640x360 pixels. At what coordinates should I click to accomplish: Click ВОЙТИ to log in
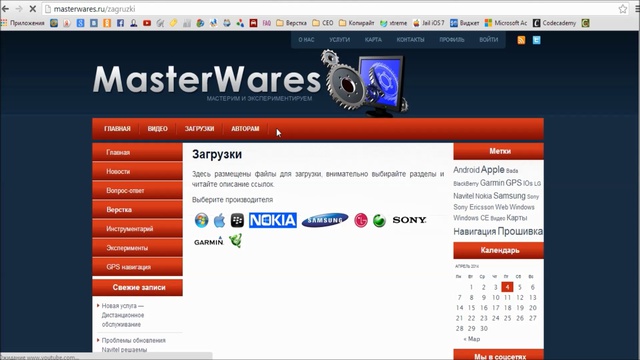489,40
